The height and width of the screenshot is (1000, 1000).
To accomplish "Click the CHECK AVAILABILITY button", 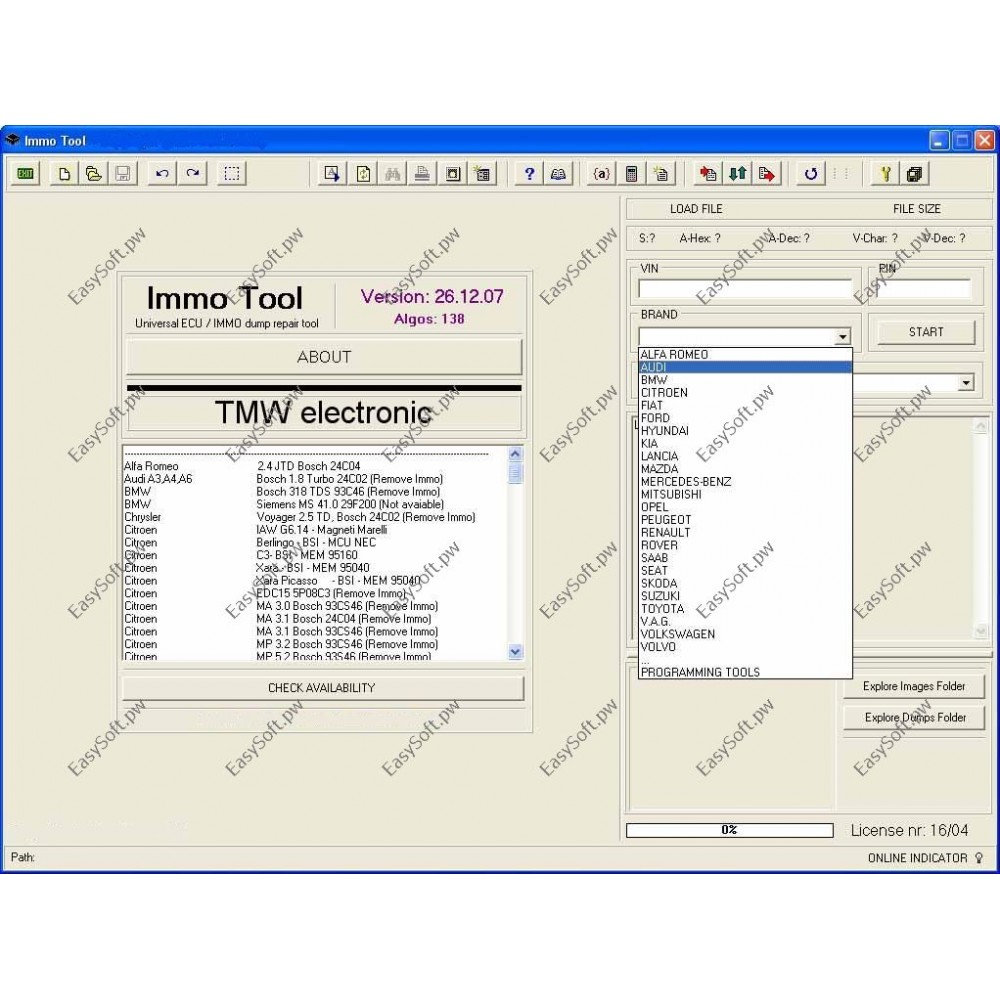I will (x=322, y=688).
